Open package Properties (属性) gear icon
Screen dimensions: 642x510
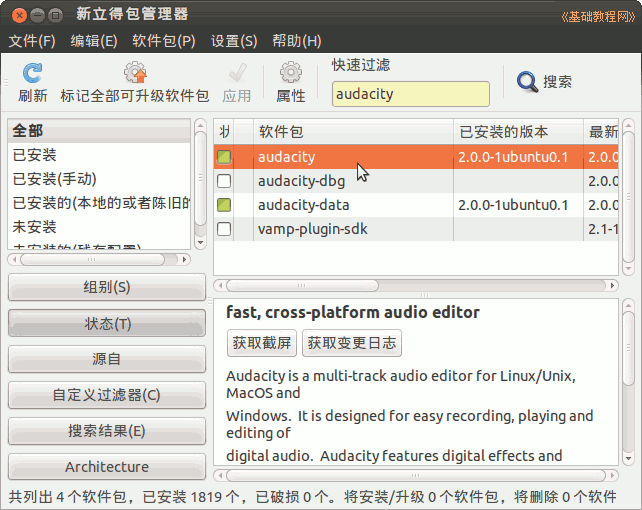pos(291,72)
